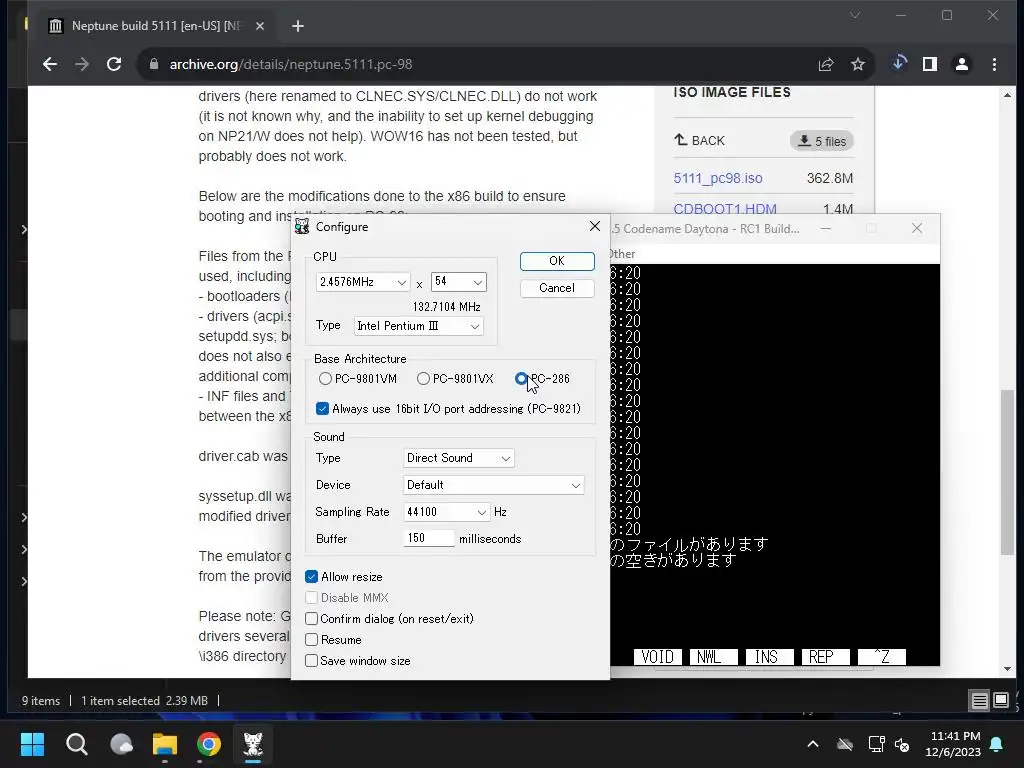Open the emulator cat icon in taskbar
This screenshot has width=1024, height=768.
click(253, 744)
